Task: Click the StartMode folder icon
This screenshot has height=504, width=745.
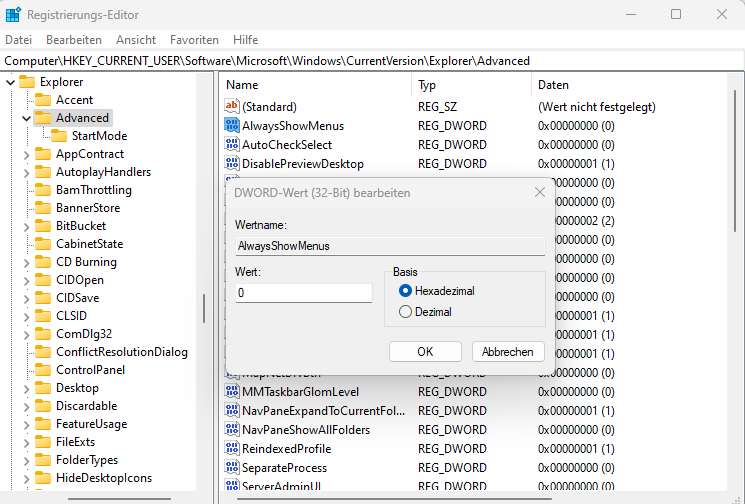Action: pos(59,136)
